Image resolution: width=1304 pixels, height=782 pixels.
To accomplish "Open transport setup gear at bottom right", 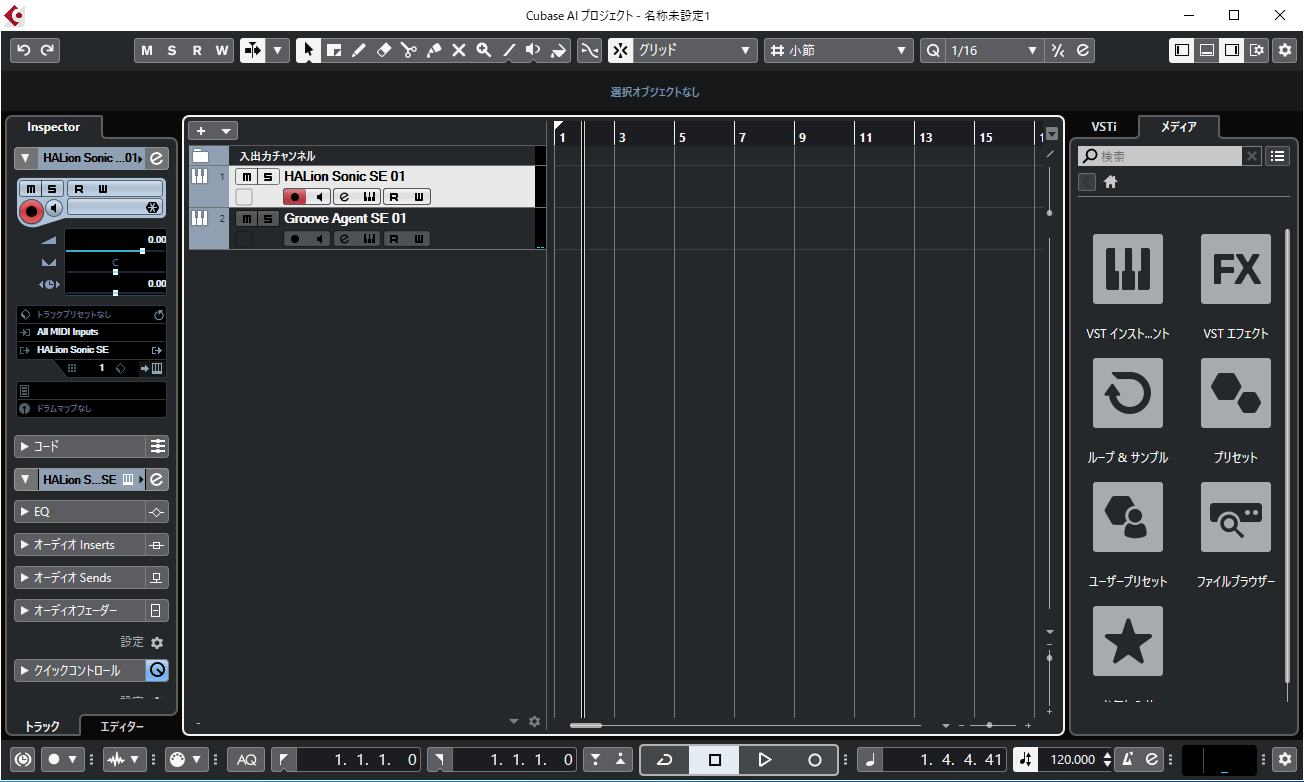I will [x=1284, y=760].
